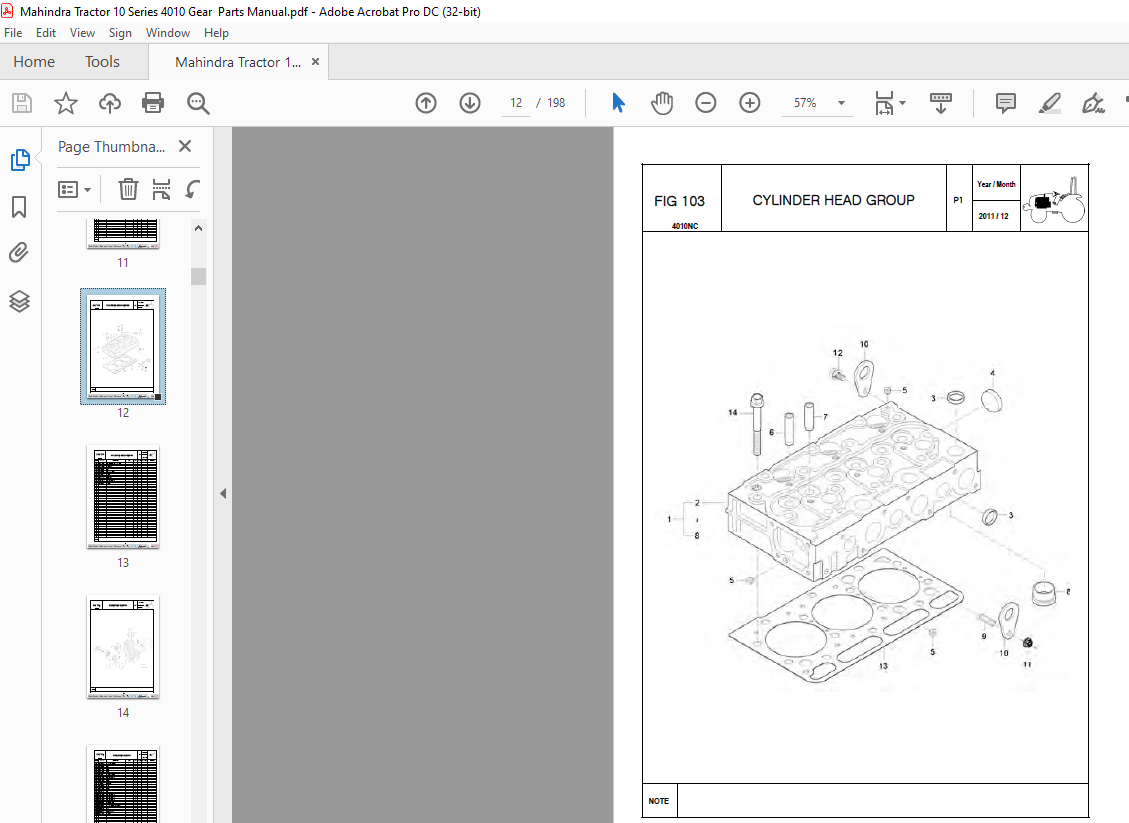The image size is (1129, 823).
Task: Add the document to starred favorites
Action: click(x=66, y=103)
